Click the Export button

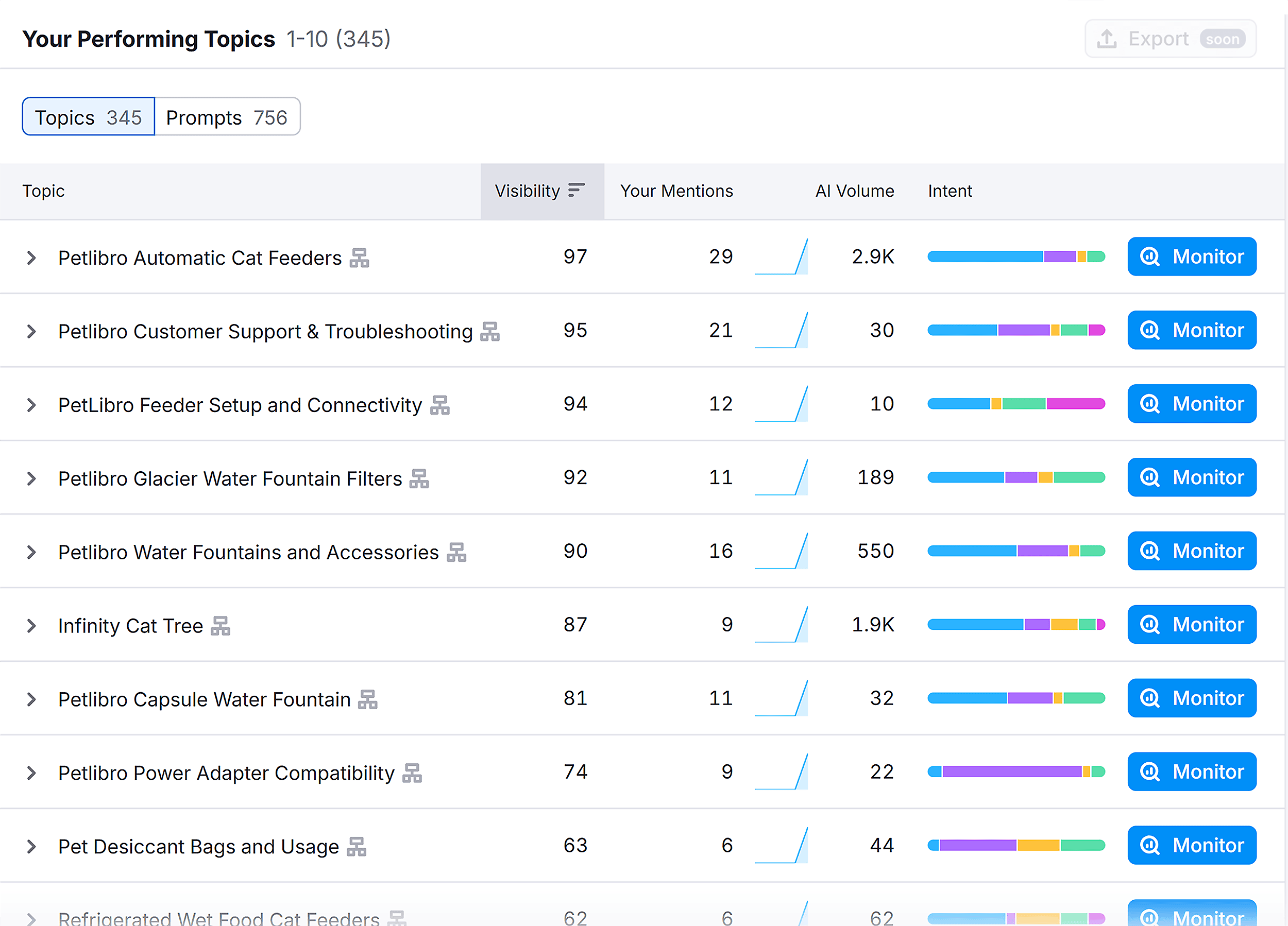1170,39
